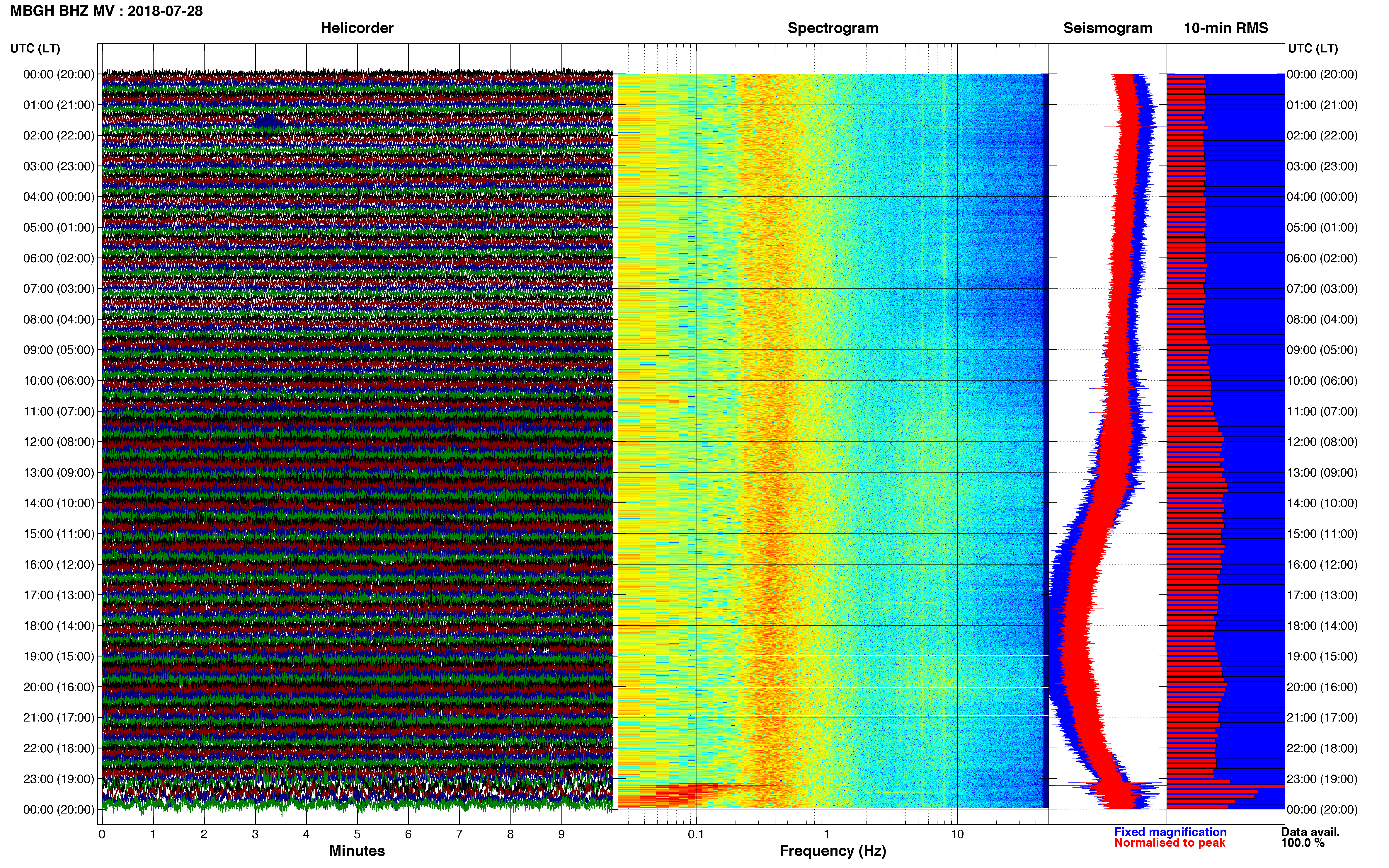Click left time label '04:00 (00:00)'
Image resolution: width=1389 pixels, height=868 pixels.
tap(59, 197)
